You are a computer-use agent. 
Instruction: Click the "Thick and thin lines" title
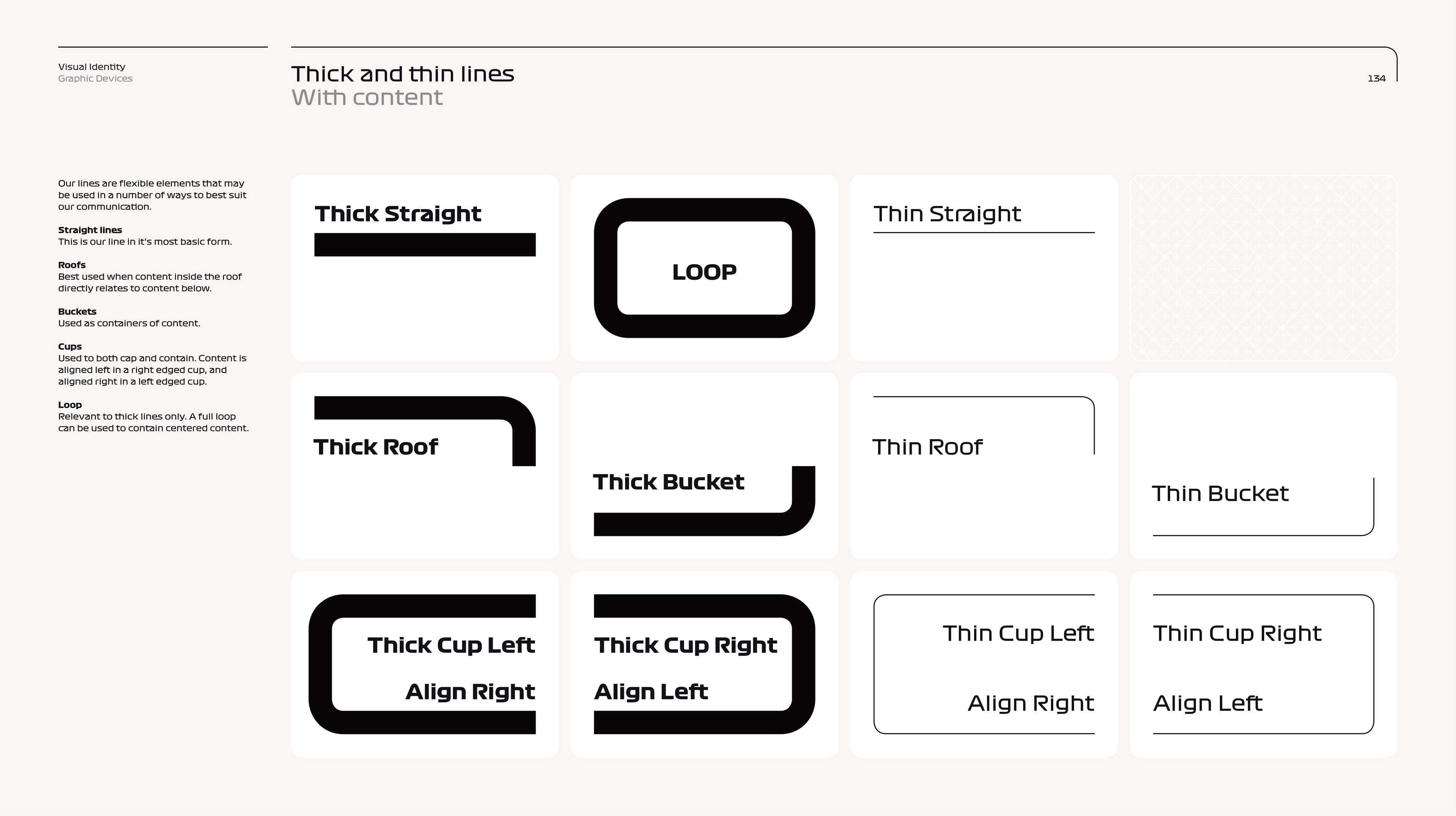(x=402, y=74)
